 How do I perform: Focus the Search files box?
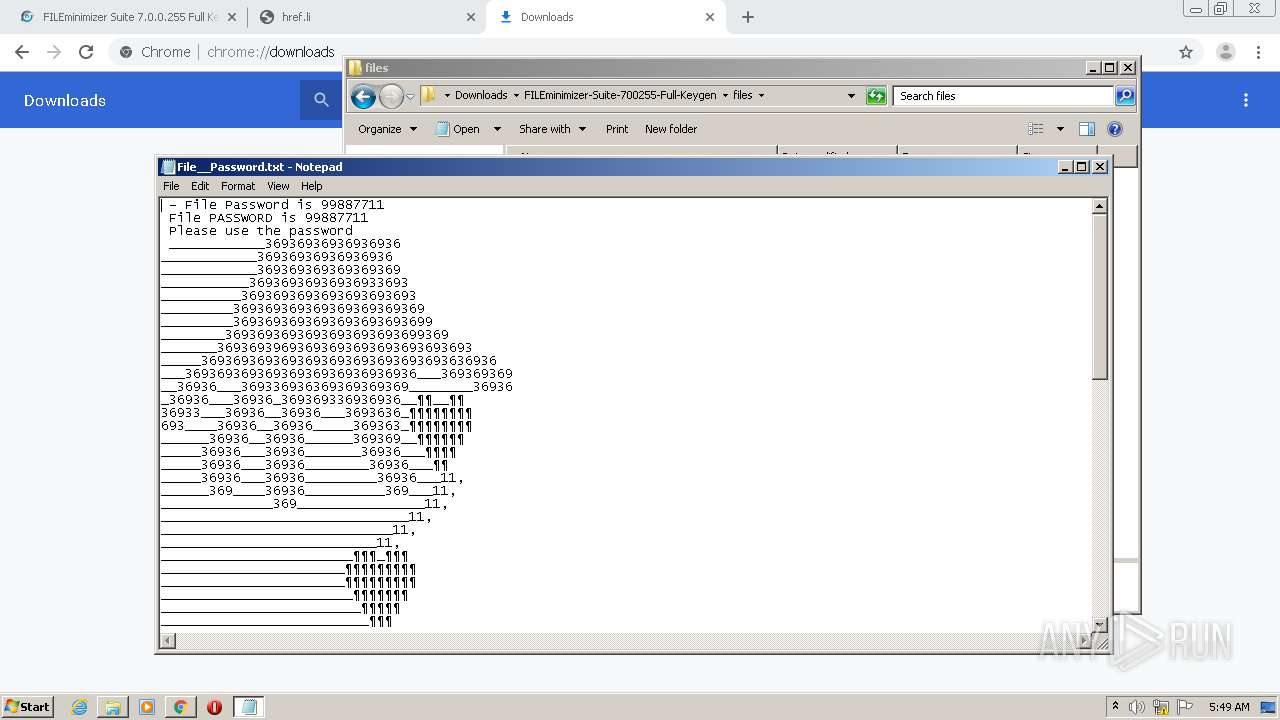(1003, 96)
